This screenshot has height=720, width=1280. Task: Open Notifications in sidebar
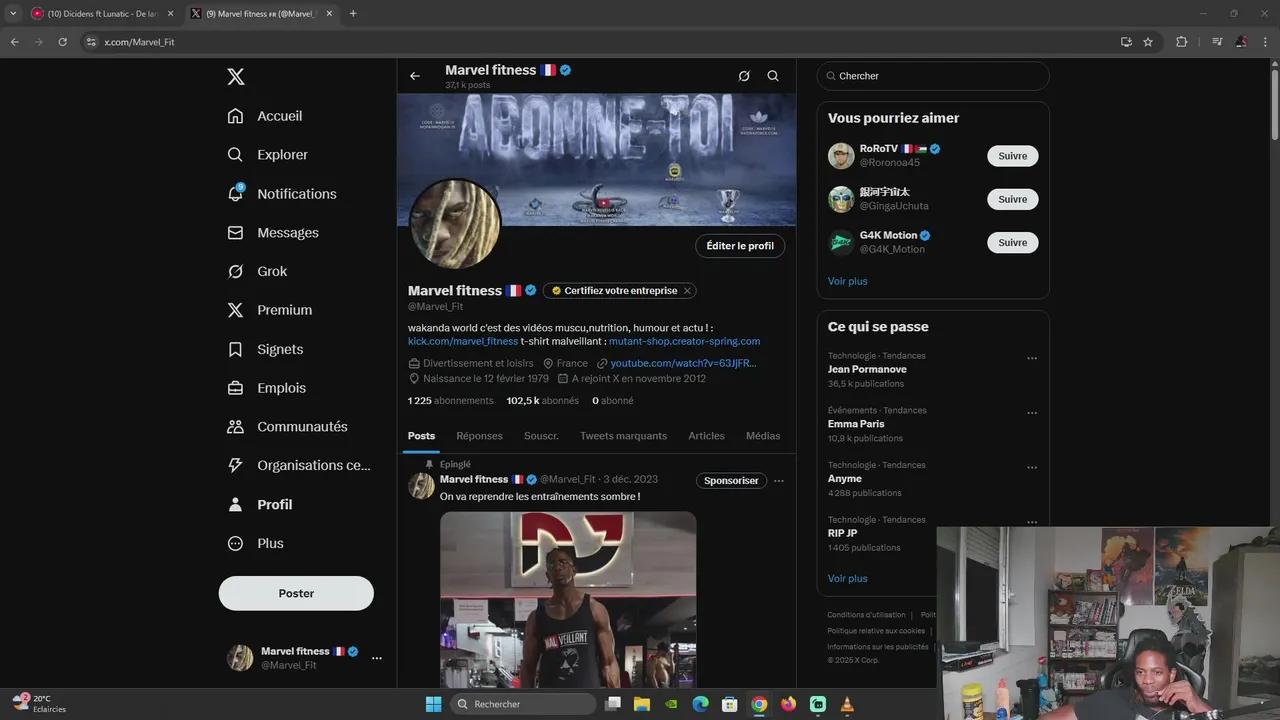pyautogui.click(x=282, y=194)
